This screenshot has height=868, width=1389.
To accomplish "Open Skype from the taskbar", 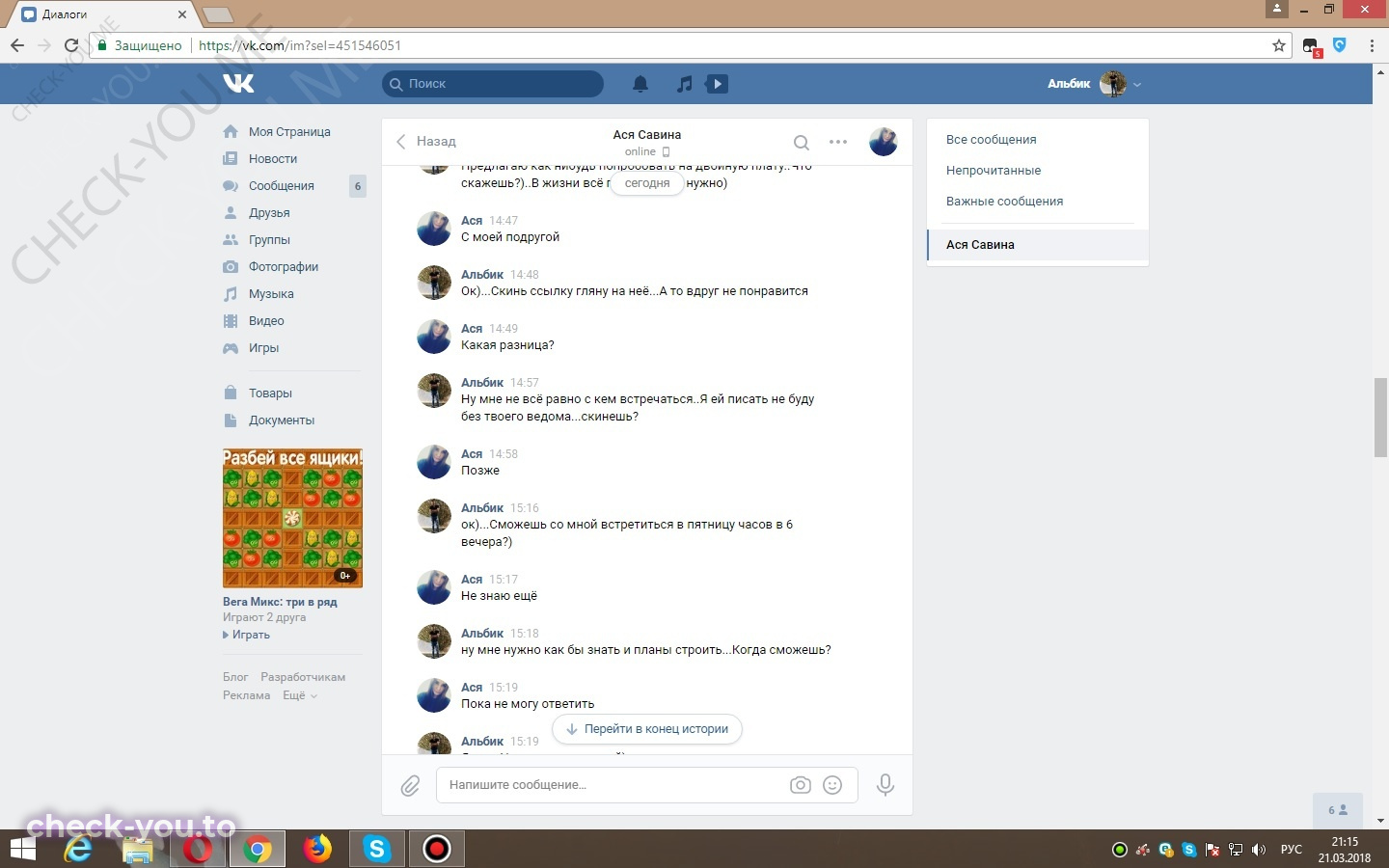I will [x=377, y=850].
